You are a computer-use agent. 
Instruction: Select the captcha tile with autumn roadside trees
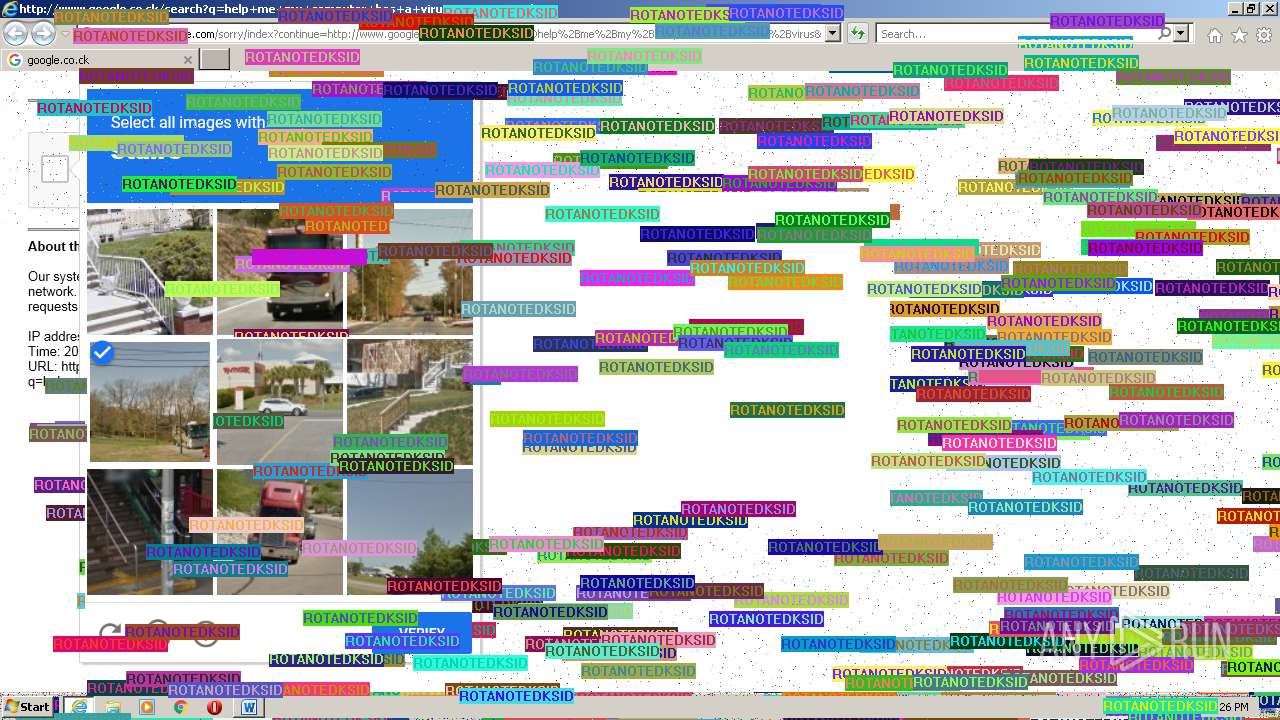point(410,271)
